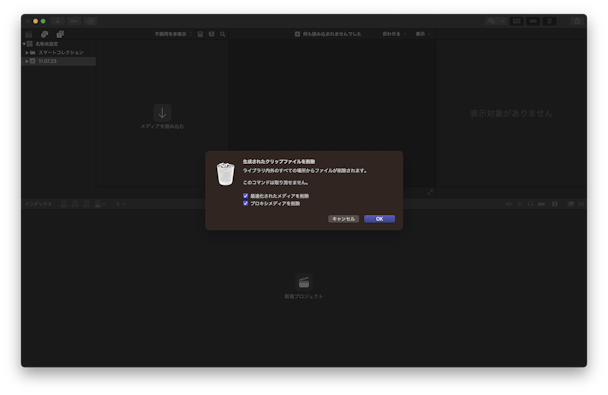Click the browser search magnifier icon
This screenshot has height=395, width=608.
click(223, 34)
